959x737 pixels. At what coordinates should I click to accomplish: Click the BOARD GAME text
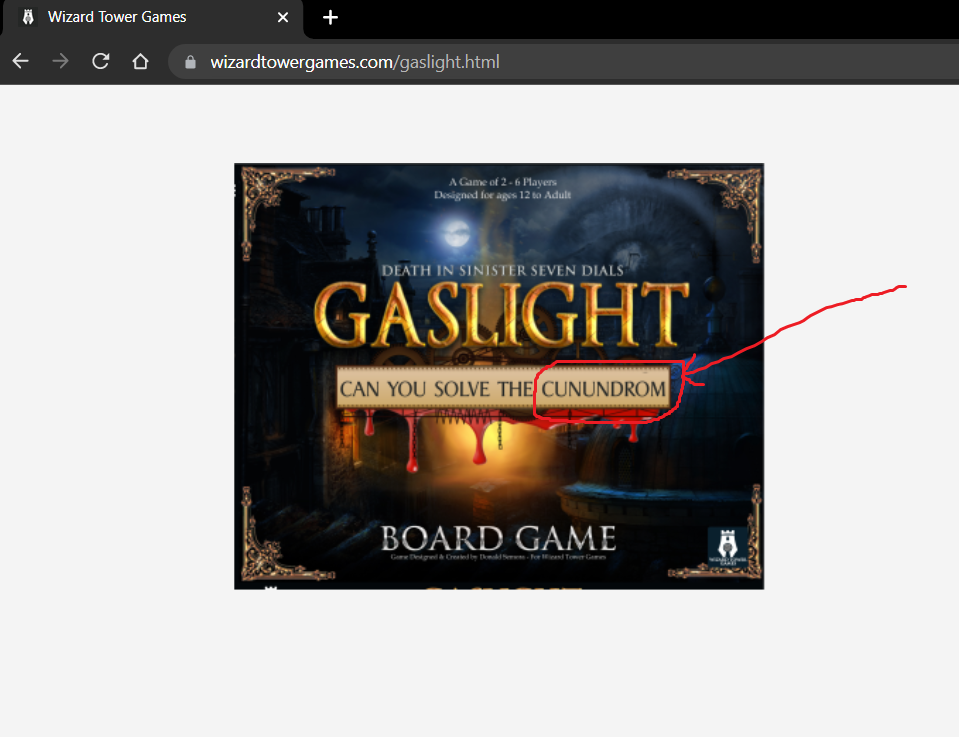click(x=498, y=538)
